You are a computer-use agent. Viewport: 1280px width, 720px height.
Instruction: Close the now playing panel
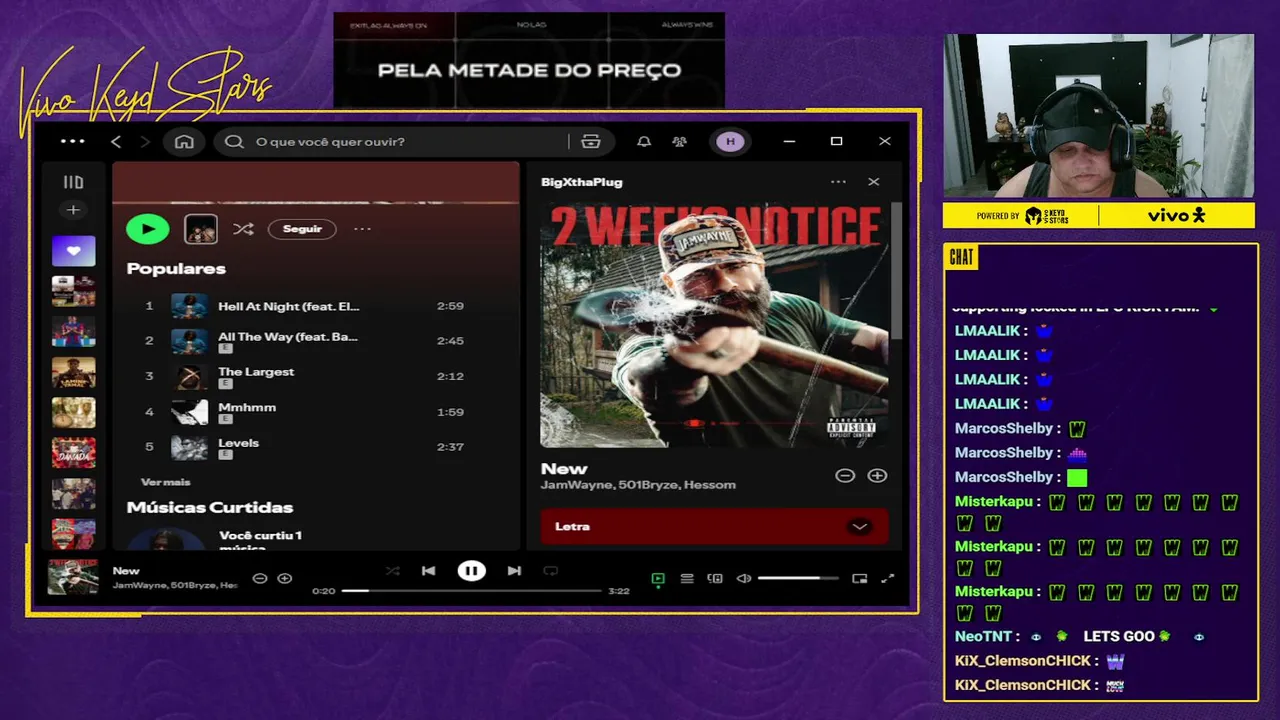tap(874, 182)
